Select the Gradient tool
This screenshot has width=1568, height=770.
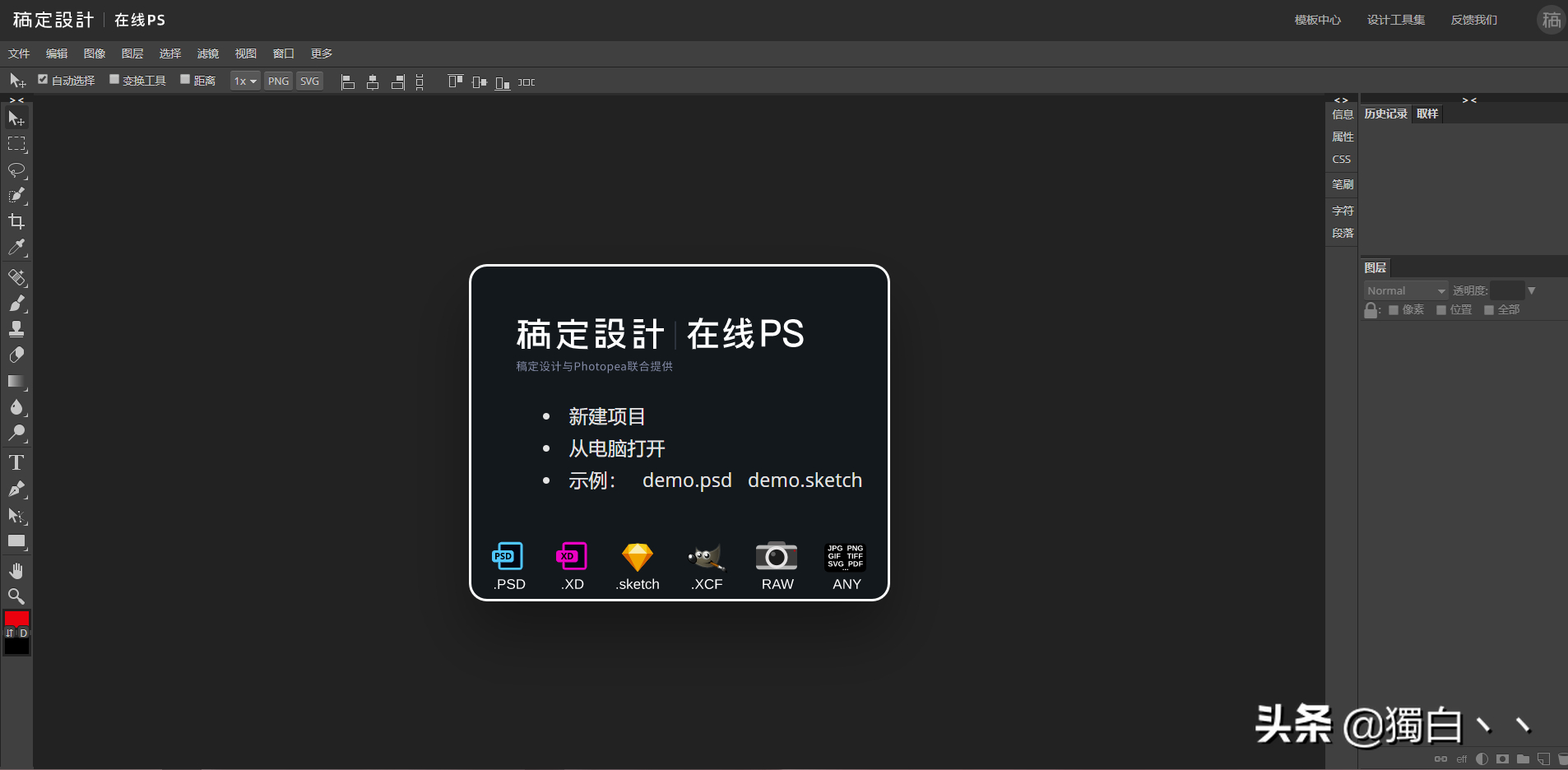coord(16,382)
